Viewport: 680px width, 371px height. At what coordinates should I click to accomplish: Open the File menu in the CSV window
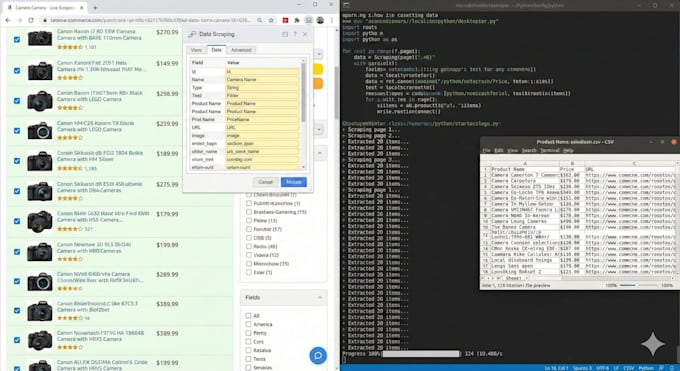tap(487, 151)
